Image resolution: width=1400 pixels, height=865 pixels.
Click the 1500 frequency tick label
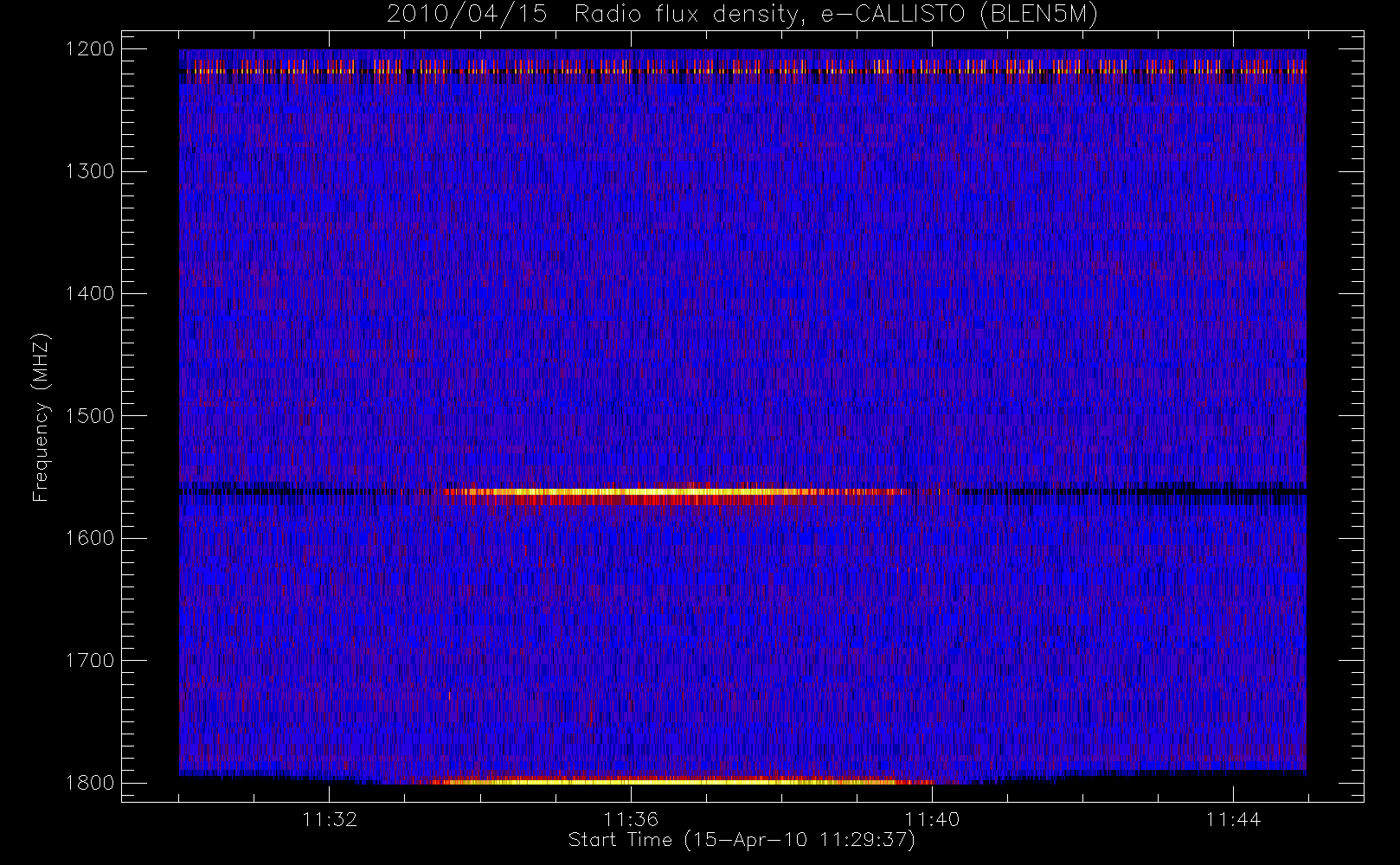point(90,416)
